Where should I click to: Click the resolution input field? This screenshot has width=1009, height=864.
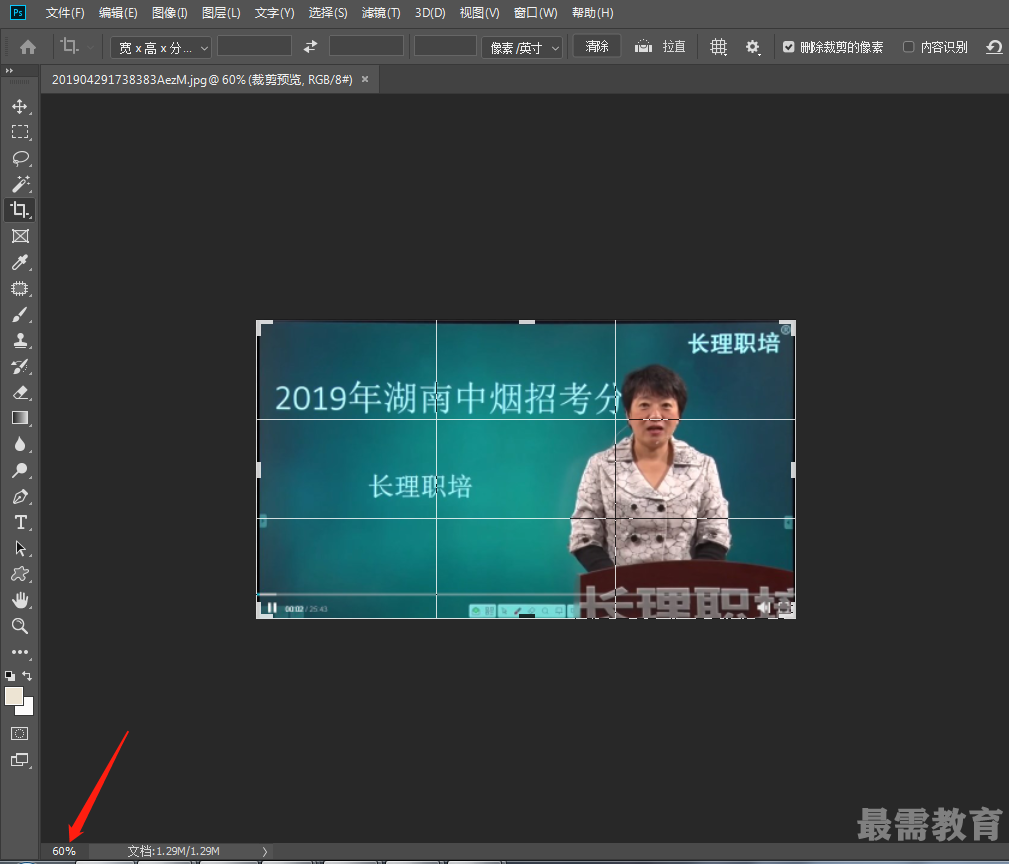point(445,47)
